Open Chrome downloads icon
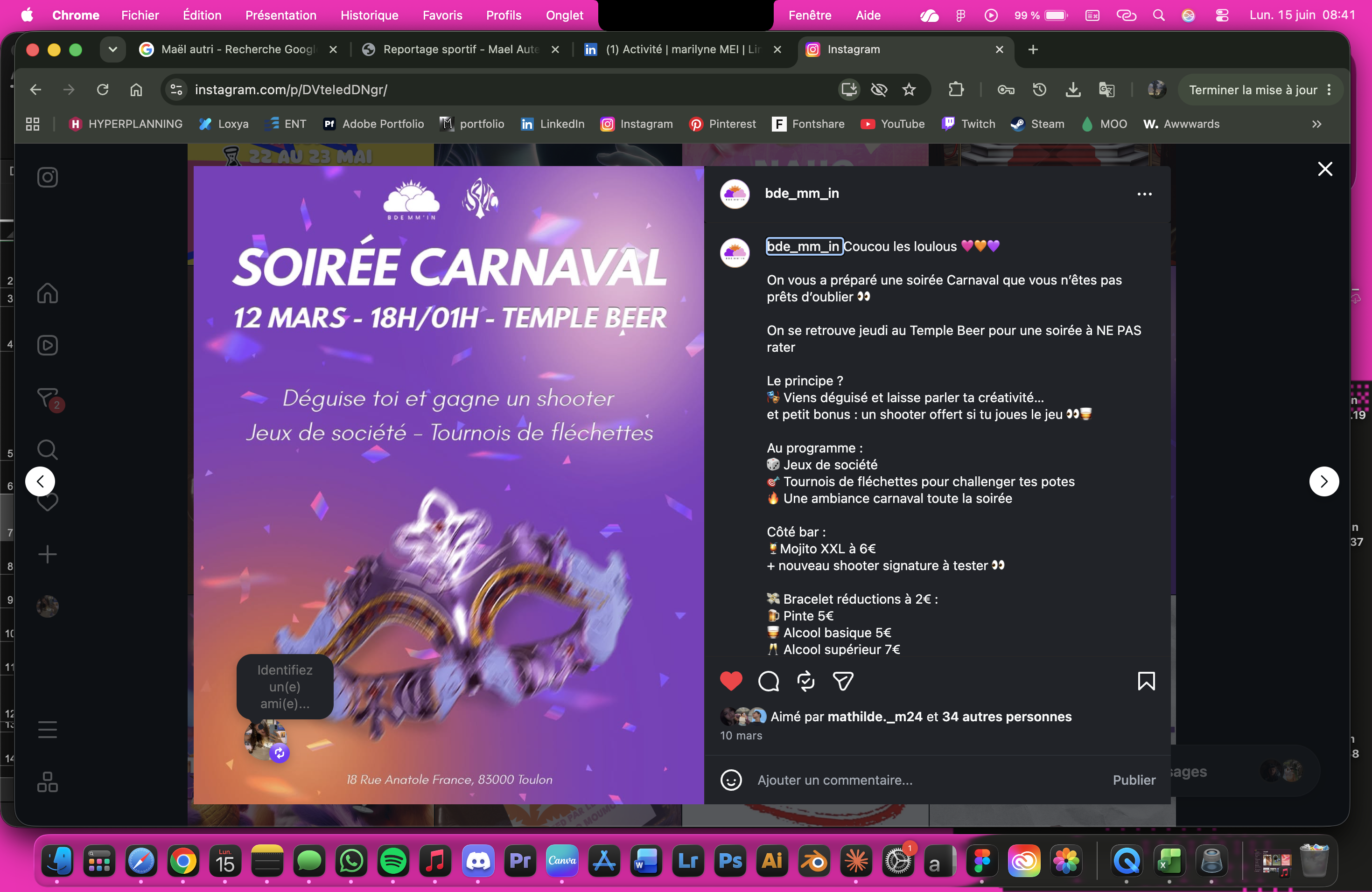 pyautogui.click(x=1073, y=89)
